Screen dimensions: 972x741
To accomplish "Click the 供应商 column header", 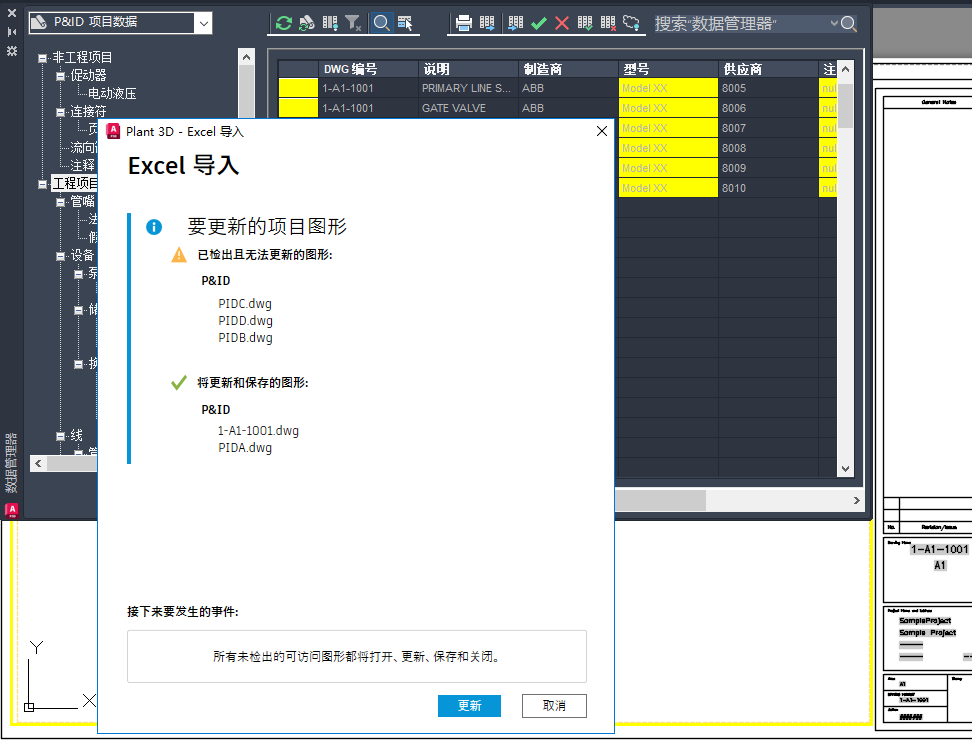I will coord(768,69).
